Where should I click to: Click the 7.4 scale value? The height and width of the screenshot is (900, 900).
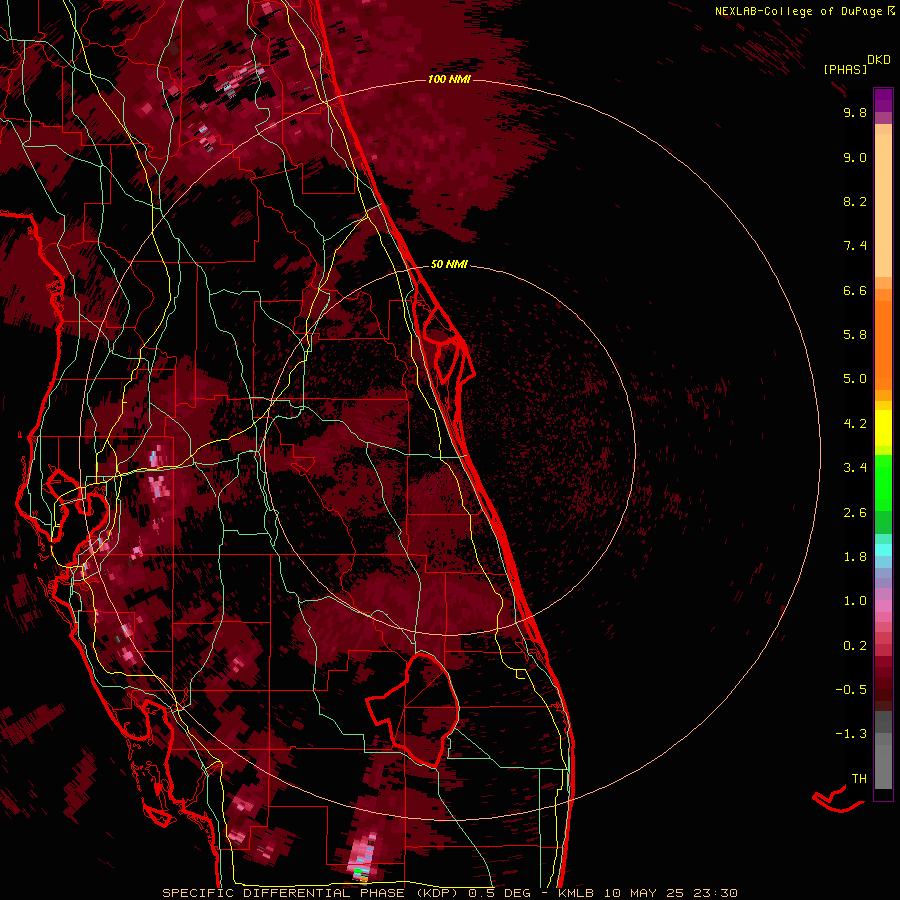pyautogui.click(x=855, y=246)
